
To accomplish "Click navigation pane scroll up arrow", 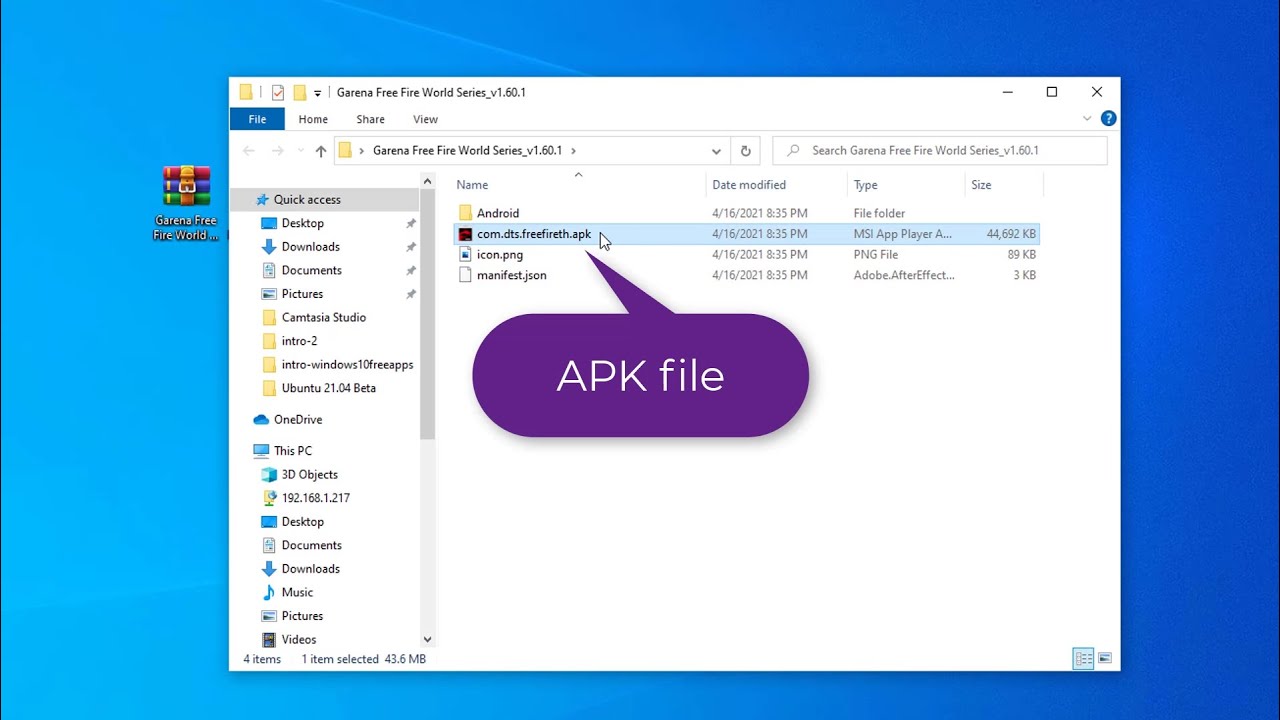I will pos(427,182).
